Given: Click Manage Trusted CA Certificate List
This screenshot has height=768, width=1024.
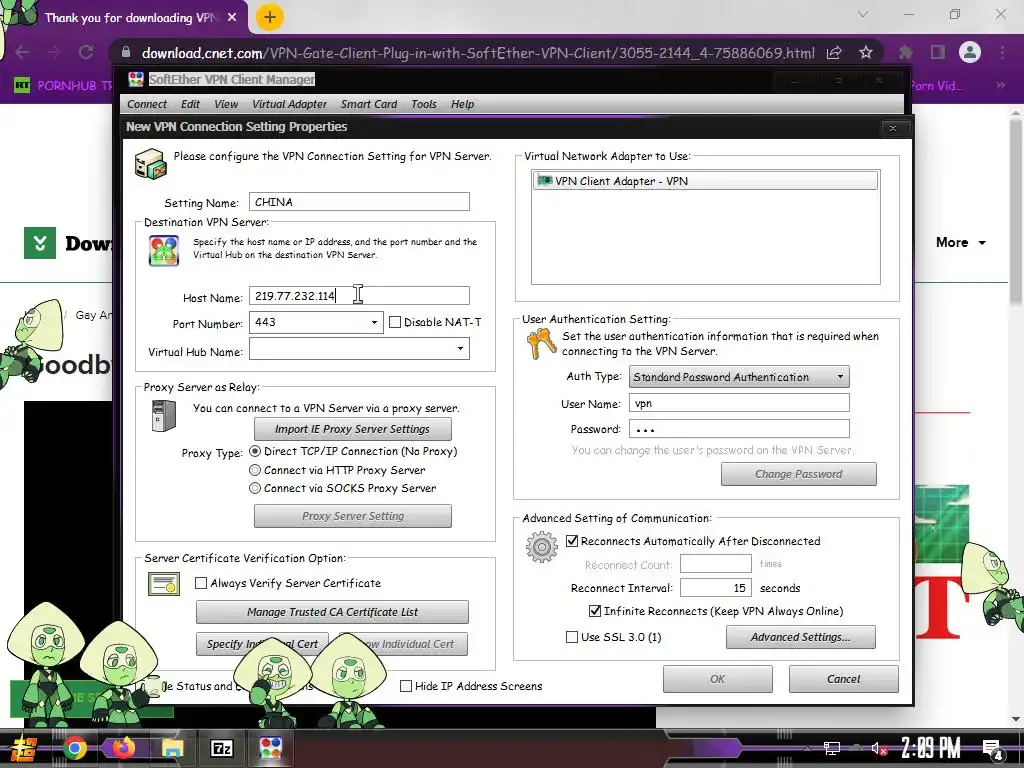Looking at the screenshot, I should pyautogui.click(x=332, y=612).
